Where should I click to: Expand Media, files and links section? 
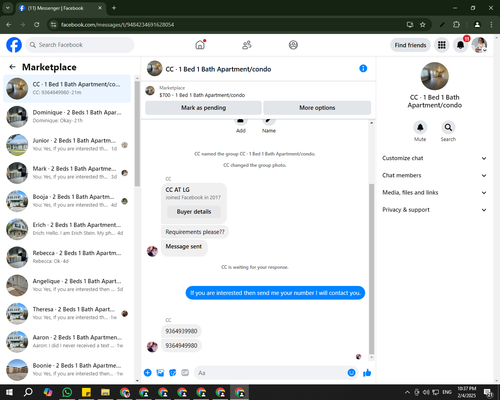coord(434,192)
